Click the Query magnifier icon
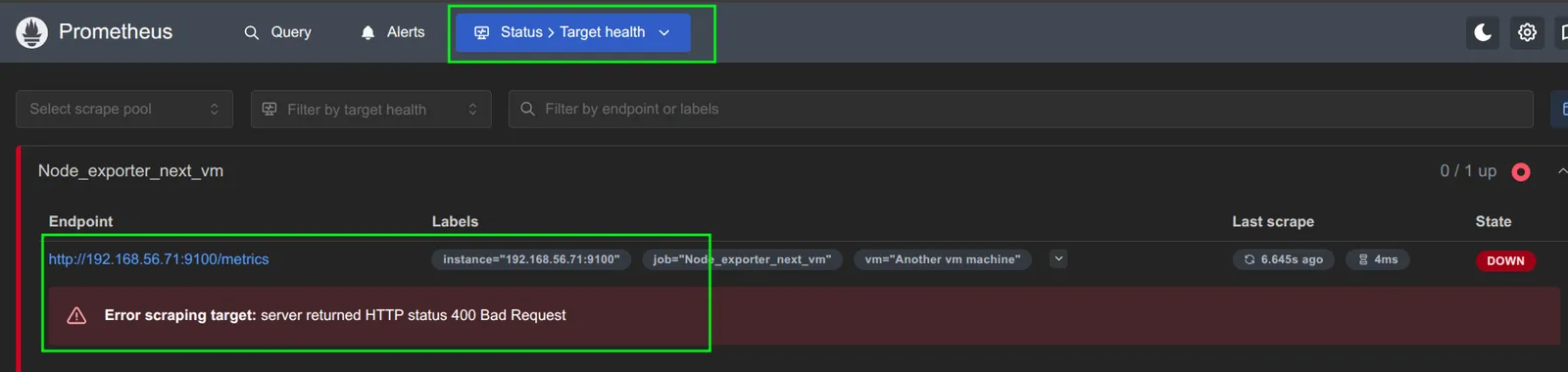The height and width of the screenshot is (372, 1568). [x=252, y=32]
